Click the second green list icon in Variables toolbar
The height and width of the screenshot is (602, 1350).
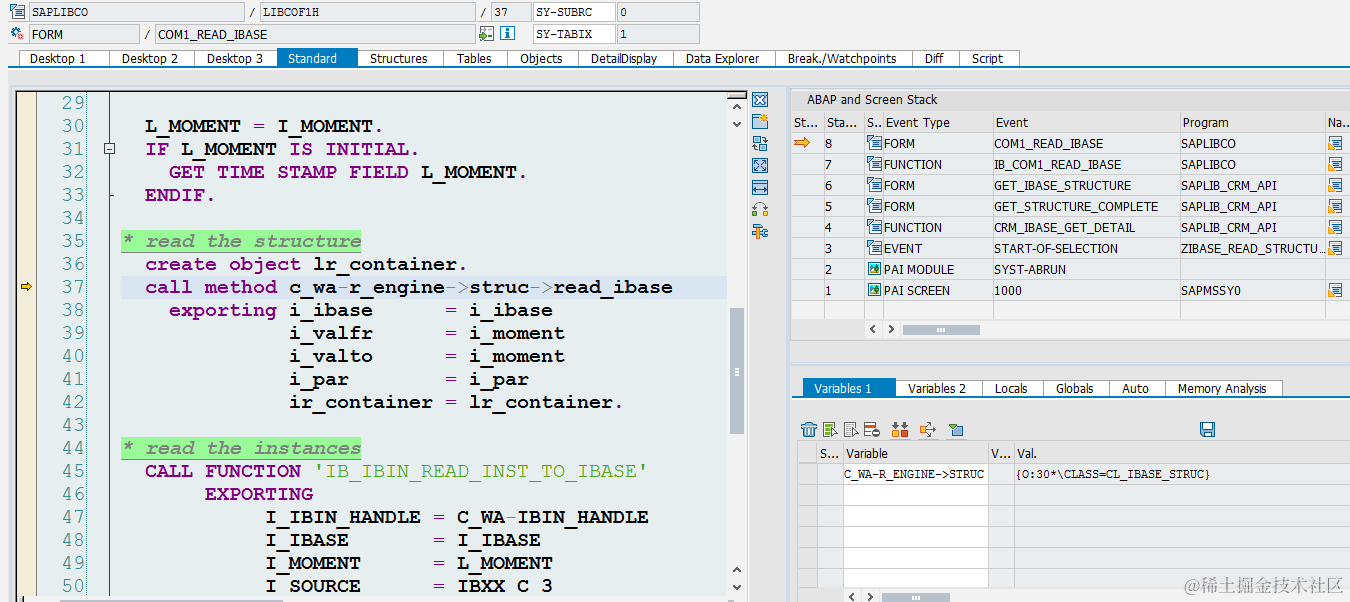[x=830, y=430]
